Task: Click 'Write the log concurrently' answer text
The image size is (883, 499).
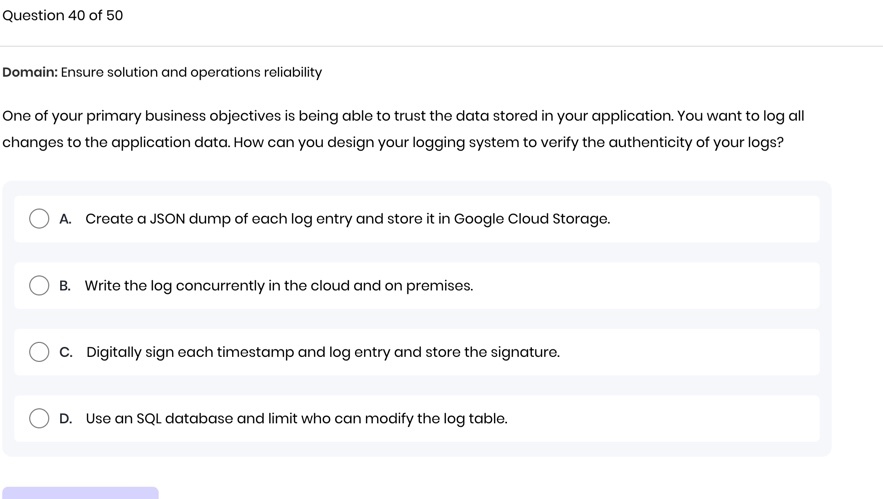Action: pos(279,286)
